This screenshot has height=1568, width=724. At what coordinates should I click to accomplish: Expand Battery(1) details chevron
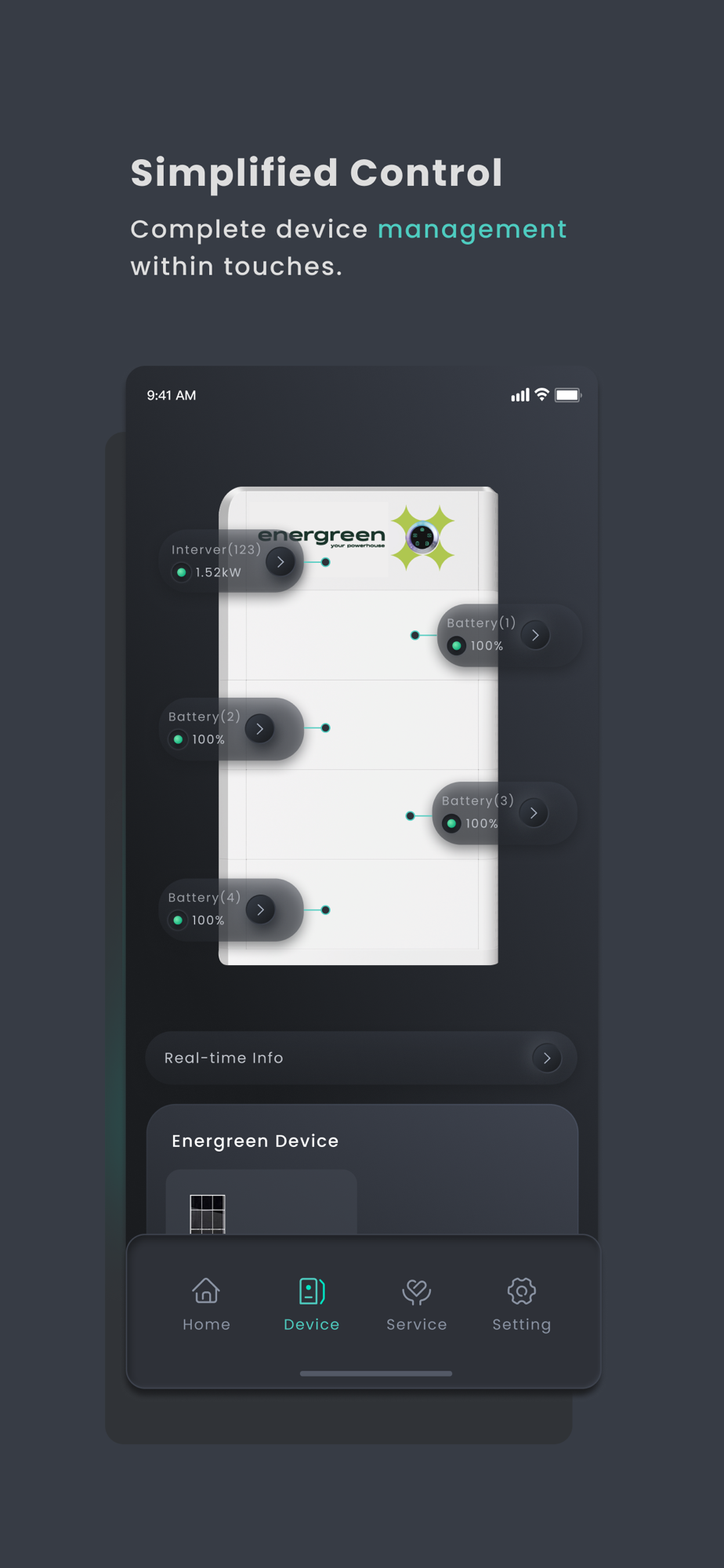pyautogui.click(x=535, y=635)
